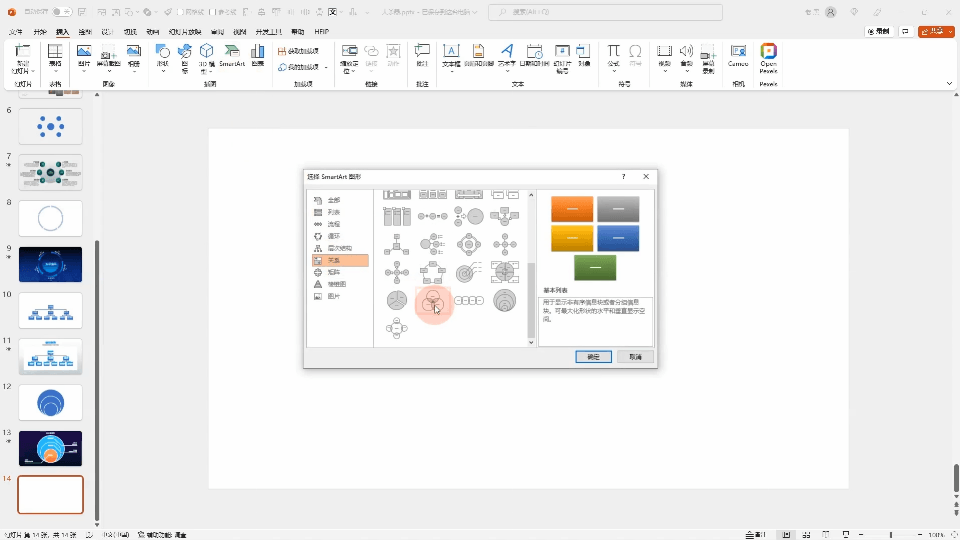Click the Pictures icon in ribbon
This screenshot has height=540, width=960.
click(84, 51)
